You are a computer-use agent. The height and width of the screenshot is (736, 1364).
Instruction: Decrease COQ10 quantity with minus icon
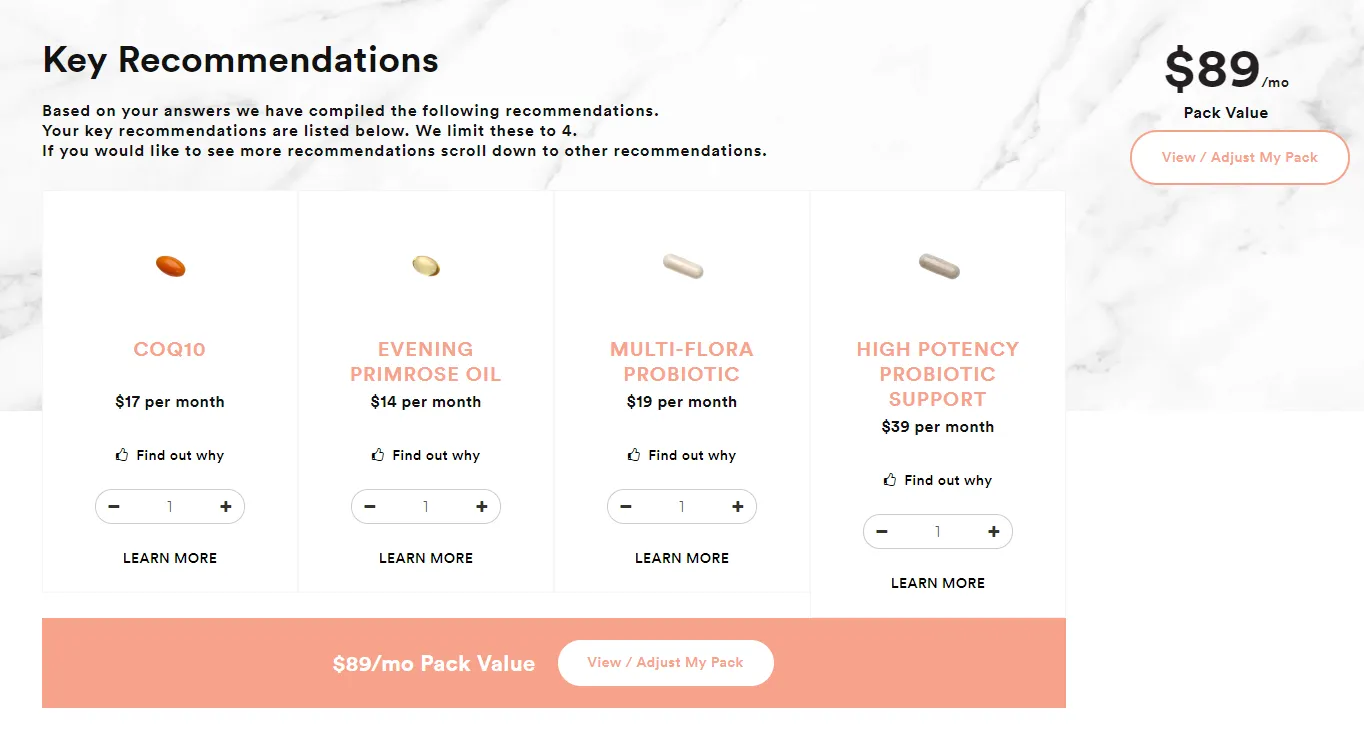point(114,507)
